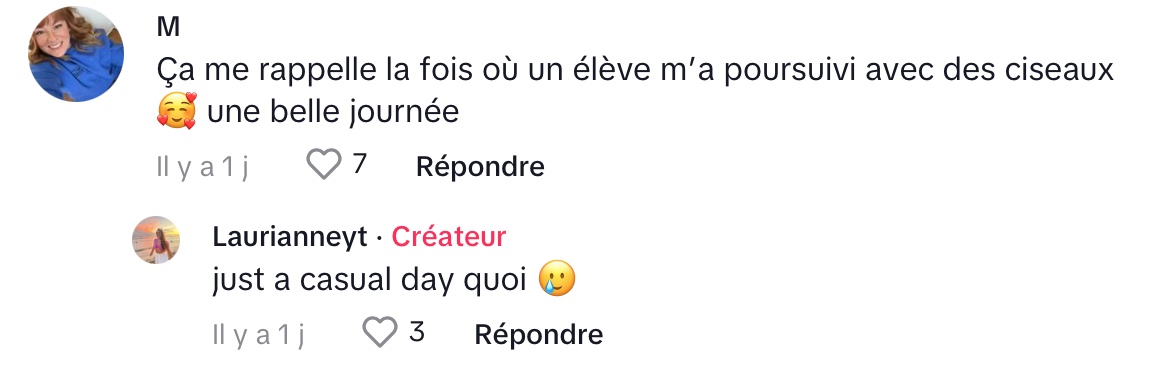Click the like count 3
This screenshot has width=1158, height=366.
pyautogui.click(x=417, y=332)
